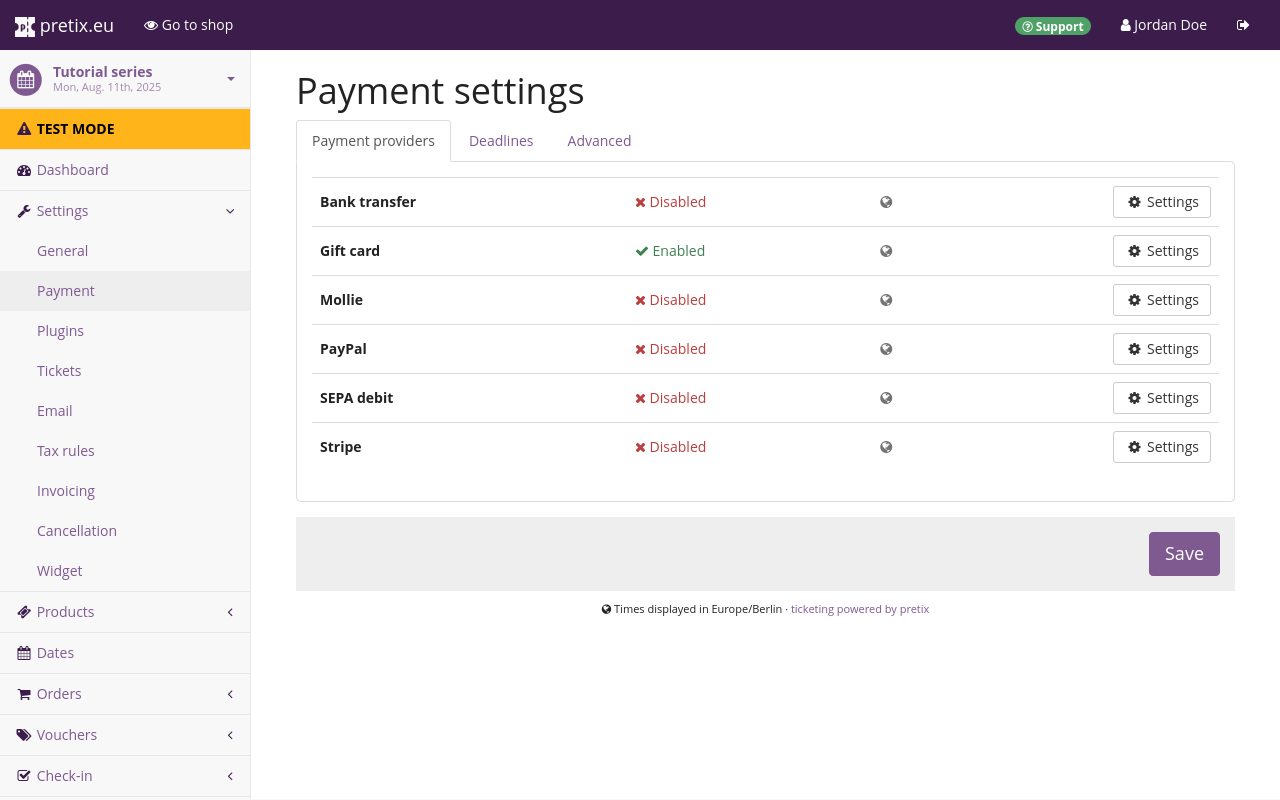Switch to the Payment providers tab
Viewport: 1280px width, 800px height.
(373, 141)
